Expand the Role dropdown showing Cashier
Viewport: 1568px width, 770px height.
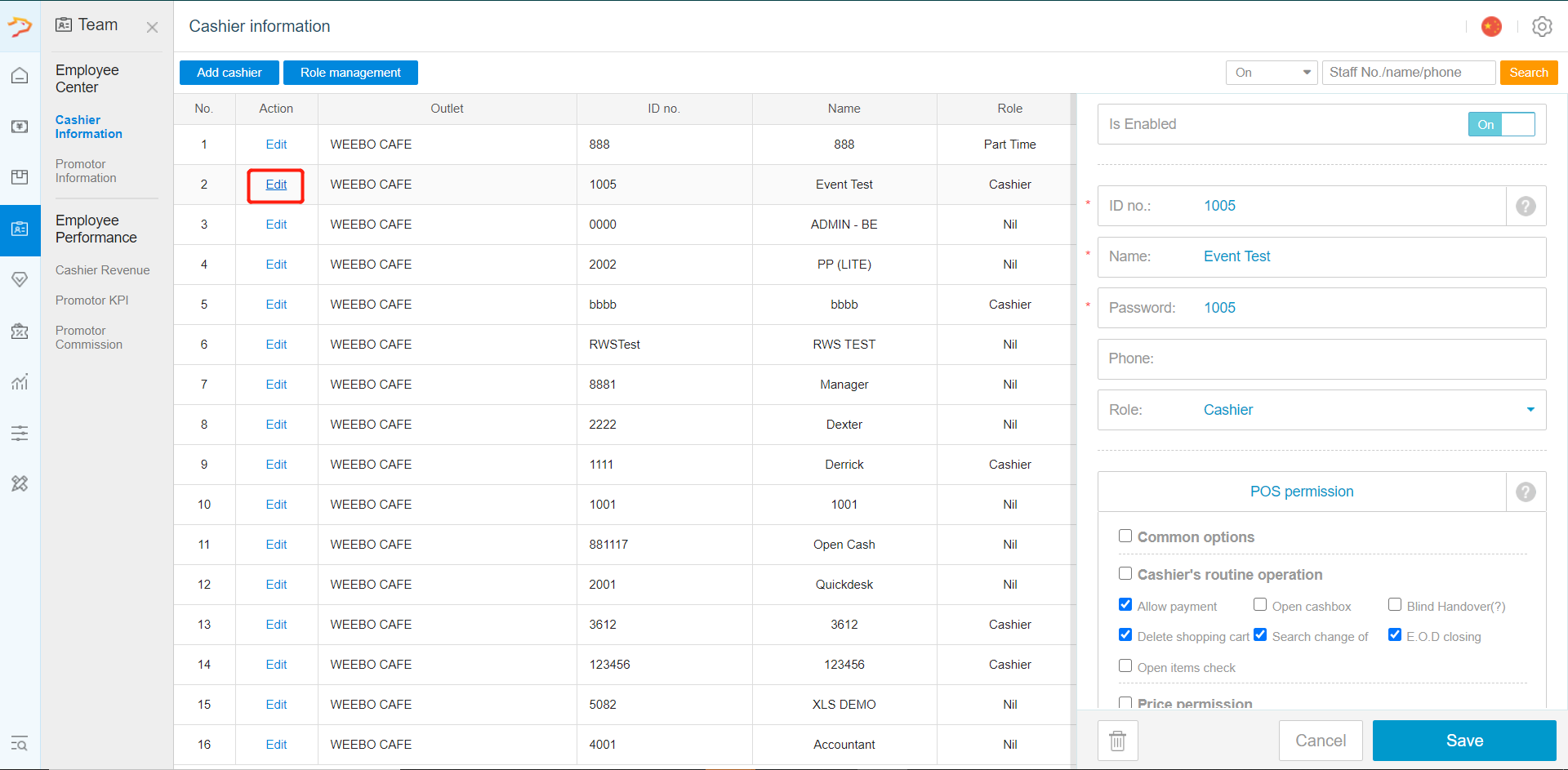coord(1321,410)
